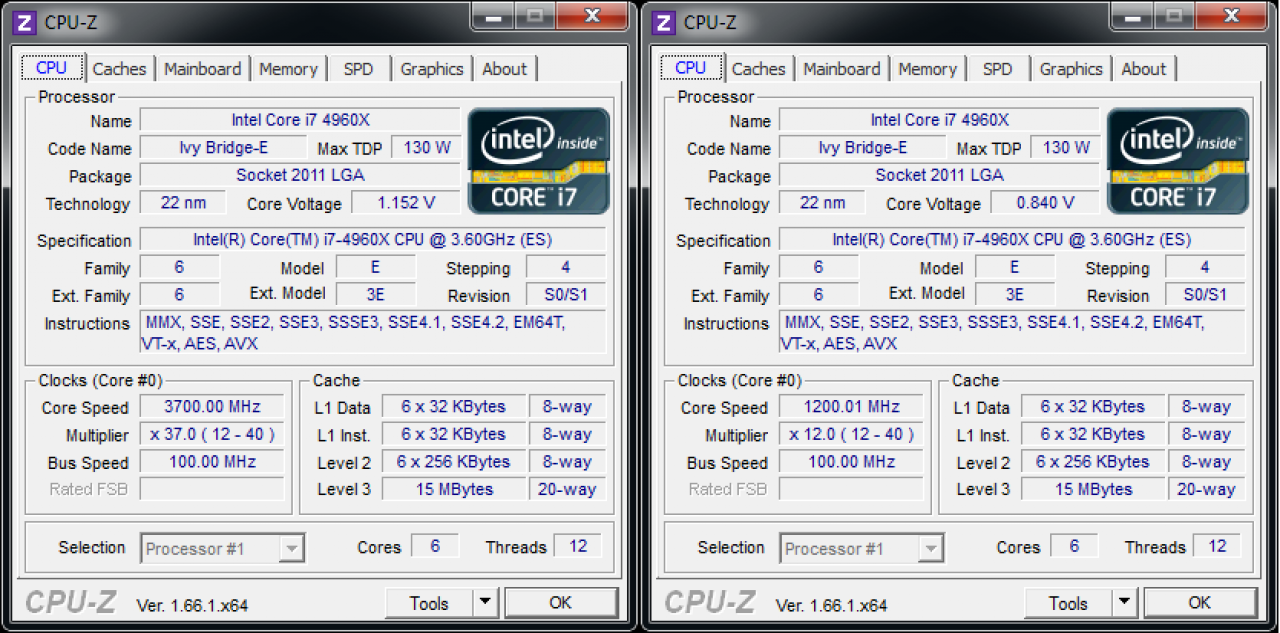Show About tab in right window

(1143, 69)
